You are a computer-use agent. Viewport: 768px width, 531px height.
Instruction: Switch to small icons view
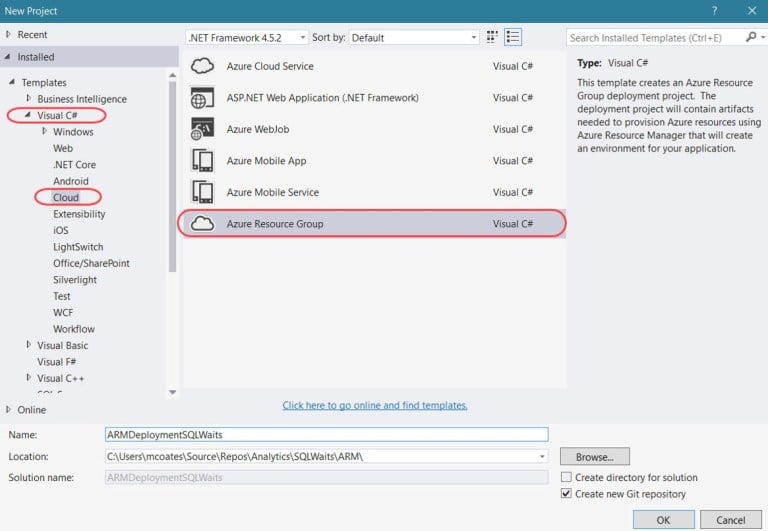tap(492, 37)
